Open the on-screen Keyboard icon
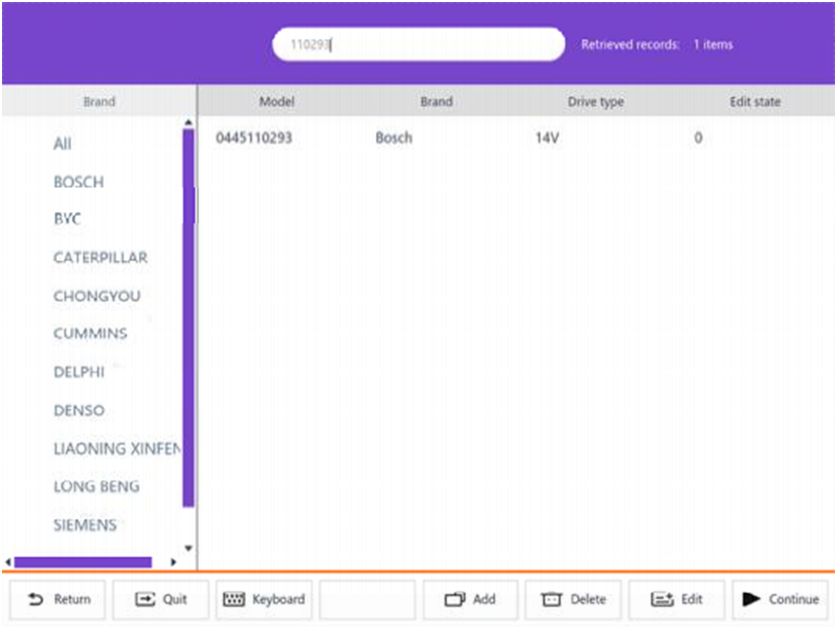The image size is (837, 629). tap(234, 600)
